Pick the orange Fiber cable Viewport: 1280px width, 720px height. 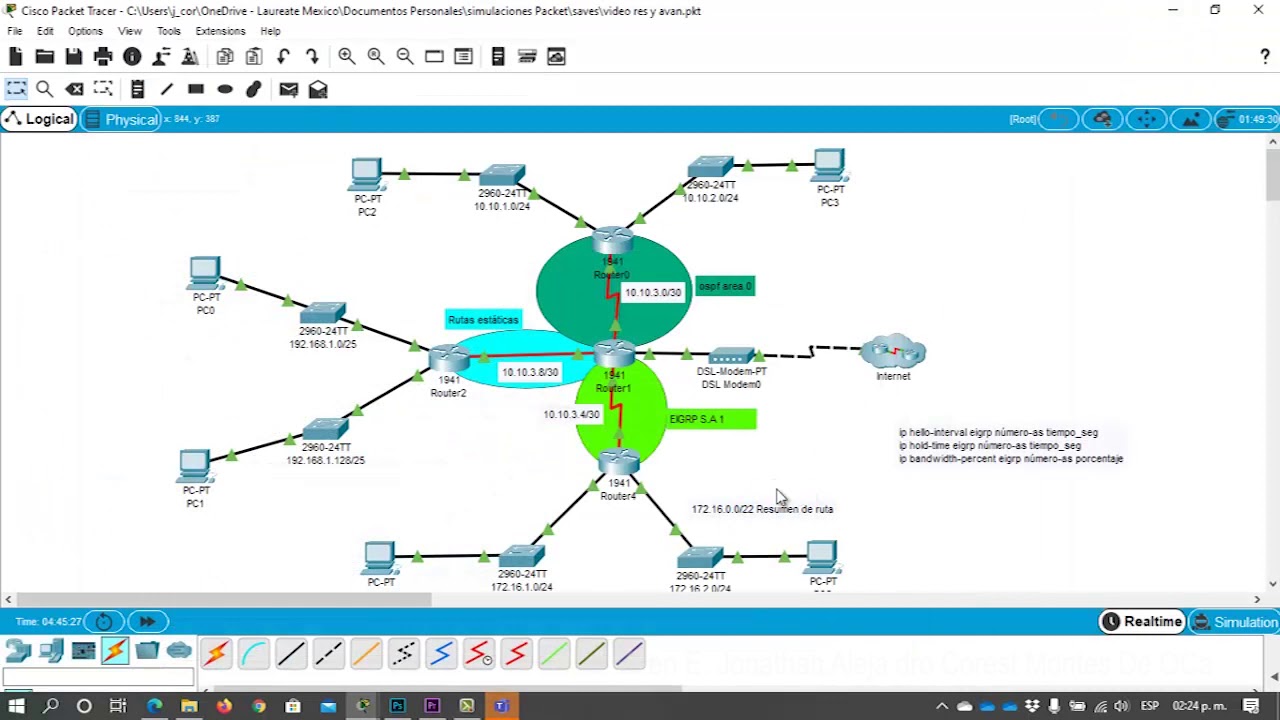pos(366,655)
